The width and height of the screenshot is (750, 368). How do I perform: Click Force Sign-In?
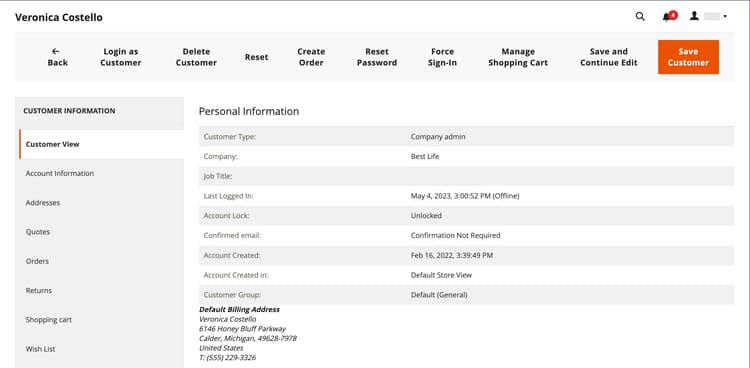click(x=442, y=57)
